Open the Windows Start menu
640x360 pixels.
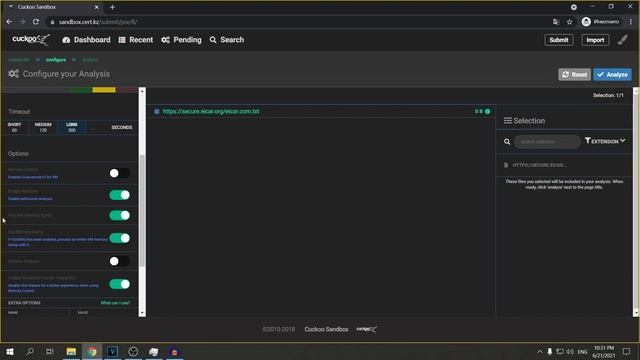pyautogui.click(x=10, y=351)
